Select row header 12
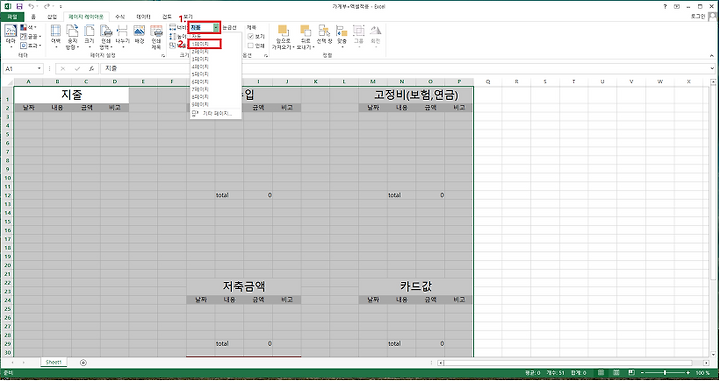This screenshot has width=720, height=381. tap(7, 195)
